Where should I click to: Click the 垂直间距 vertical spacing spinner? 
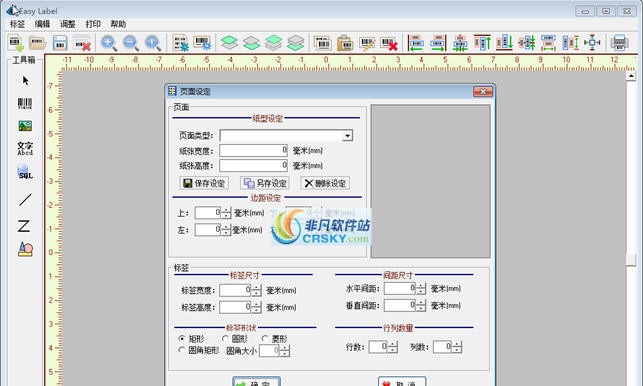pos(421,306)
